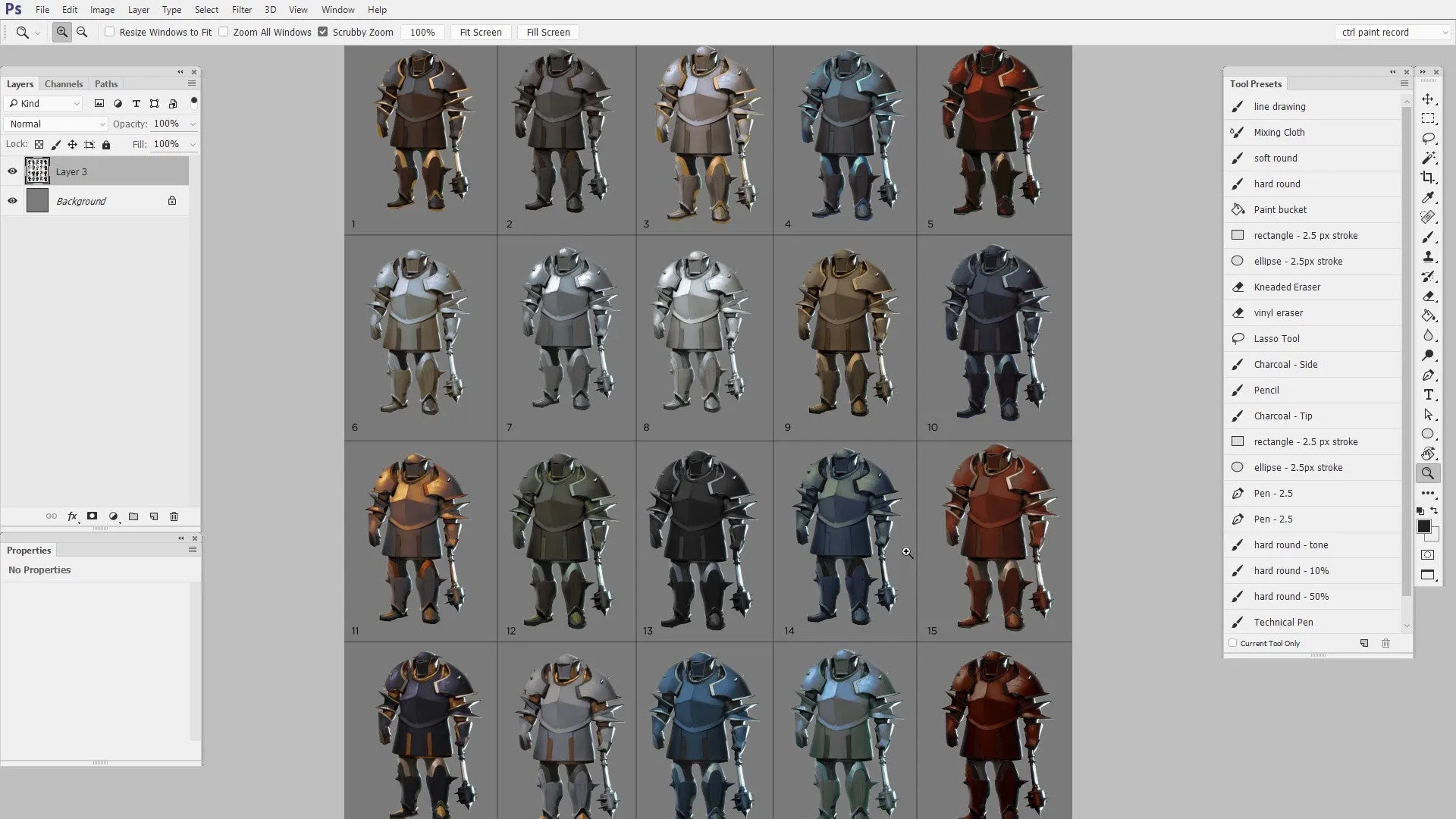Select the Eyedropper tool
Image resolution: width=1456 pixels, height=819 pixels.
[1428, 198]
